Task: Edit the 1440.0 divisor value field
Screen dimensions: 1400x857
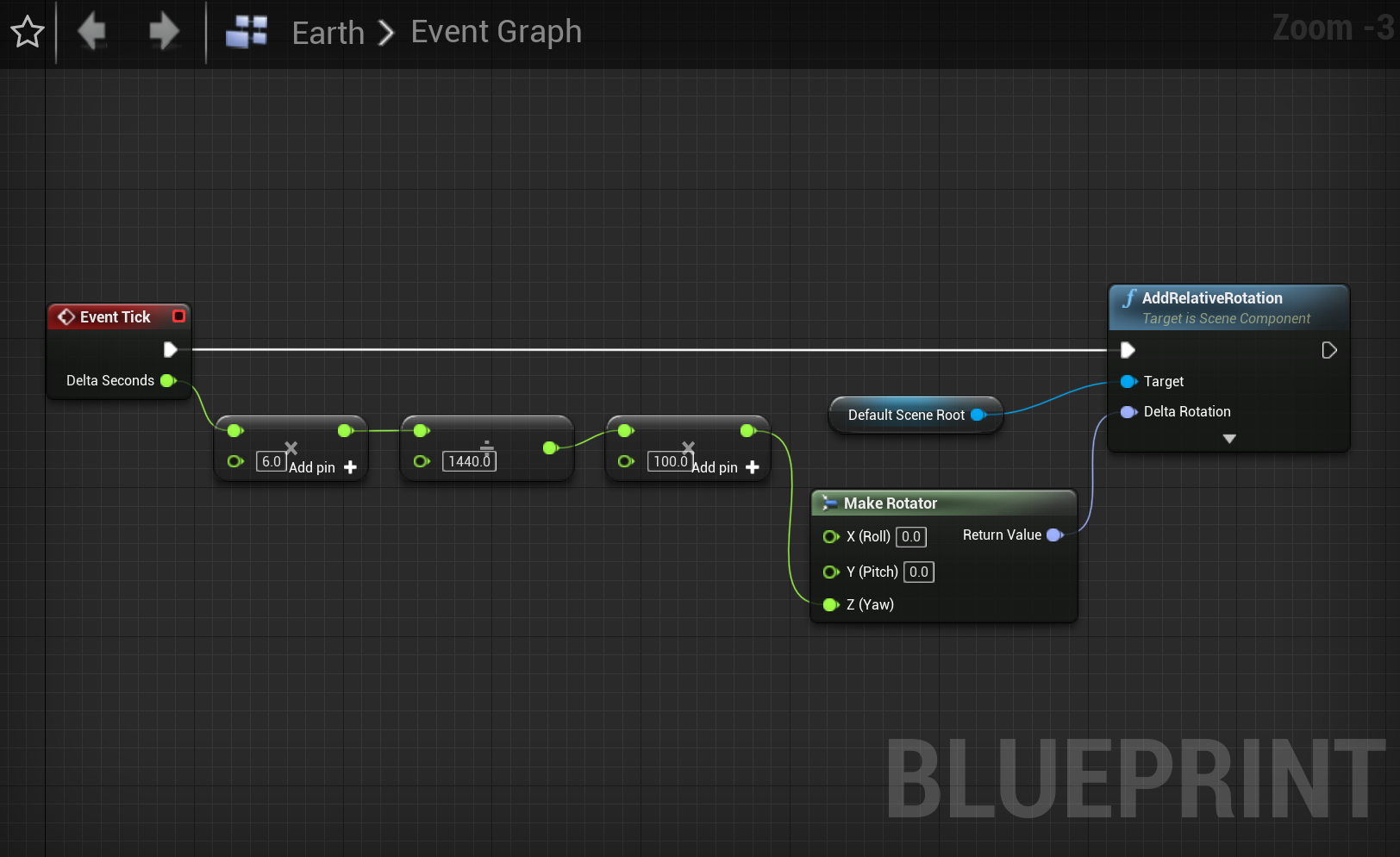Action: click(469, 461)
